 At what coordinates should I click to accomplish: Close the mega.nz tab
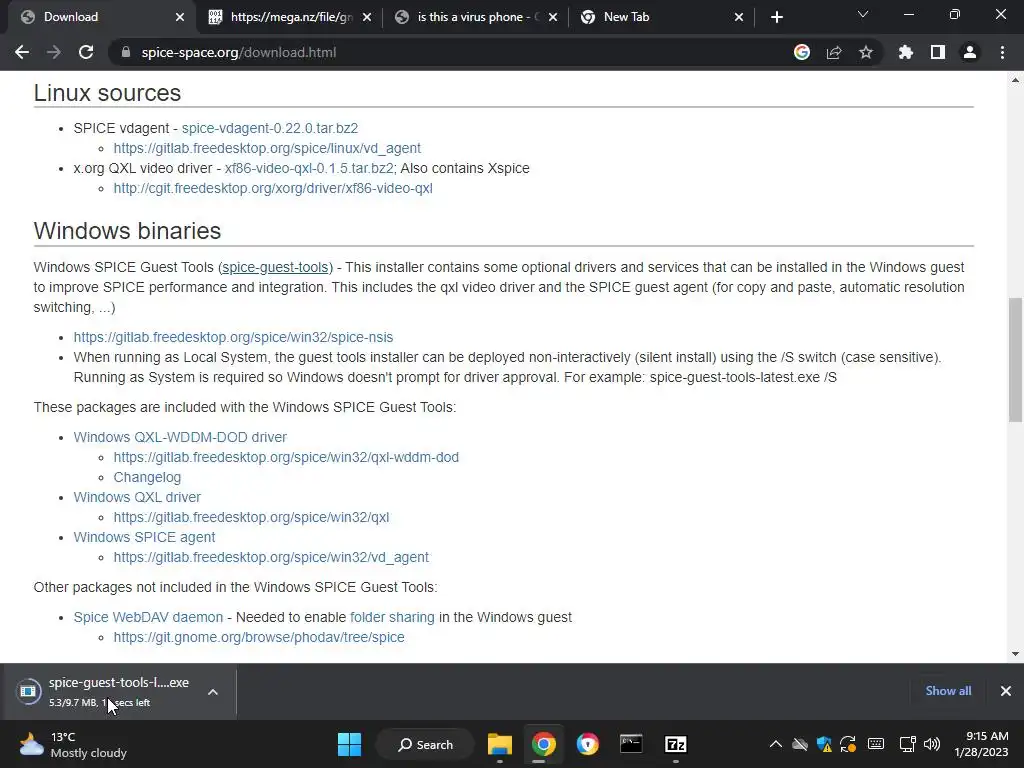(x=367, y=17)
